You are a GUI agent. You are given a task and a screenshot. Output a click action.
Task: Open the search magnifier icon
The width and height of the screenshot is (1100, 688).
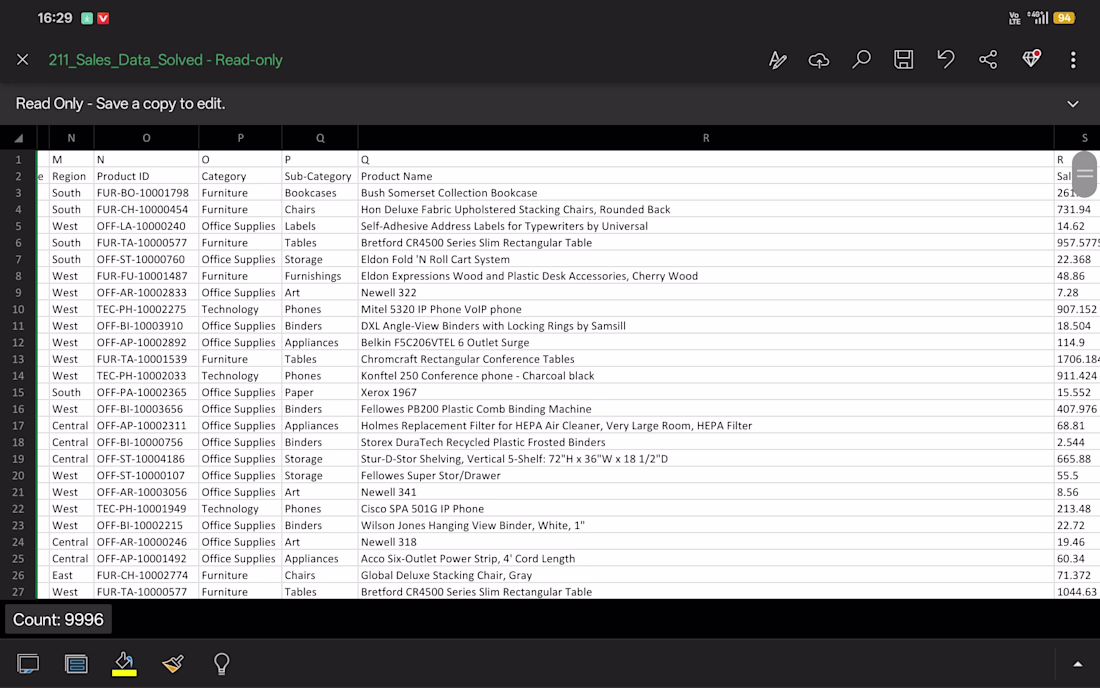tap(861, 60)
